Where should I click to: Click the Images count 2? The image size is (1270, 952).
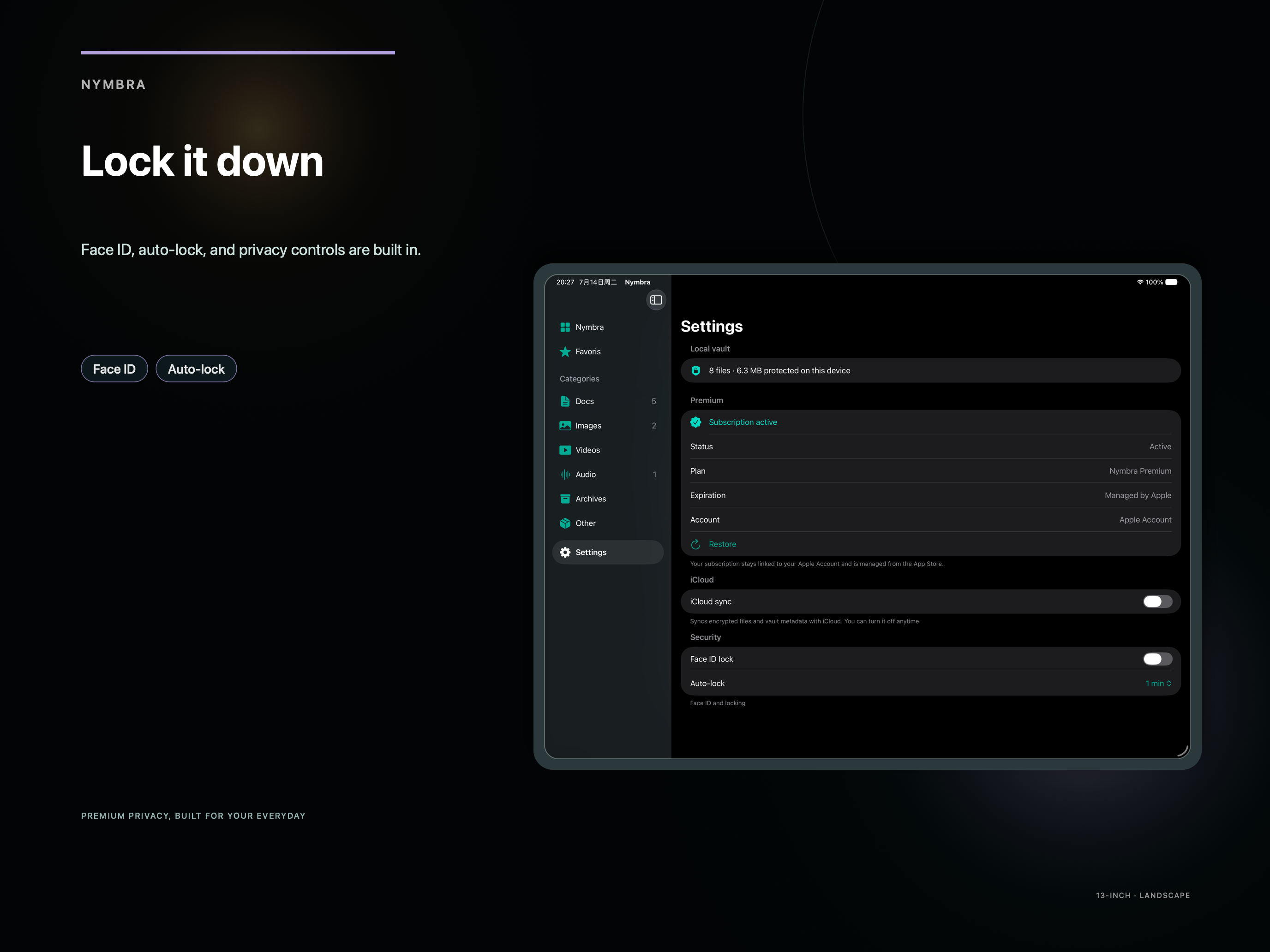click(653, 426)
